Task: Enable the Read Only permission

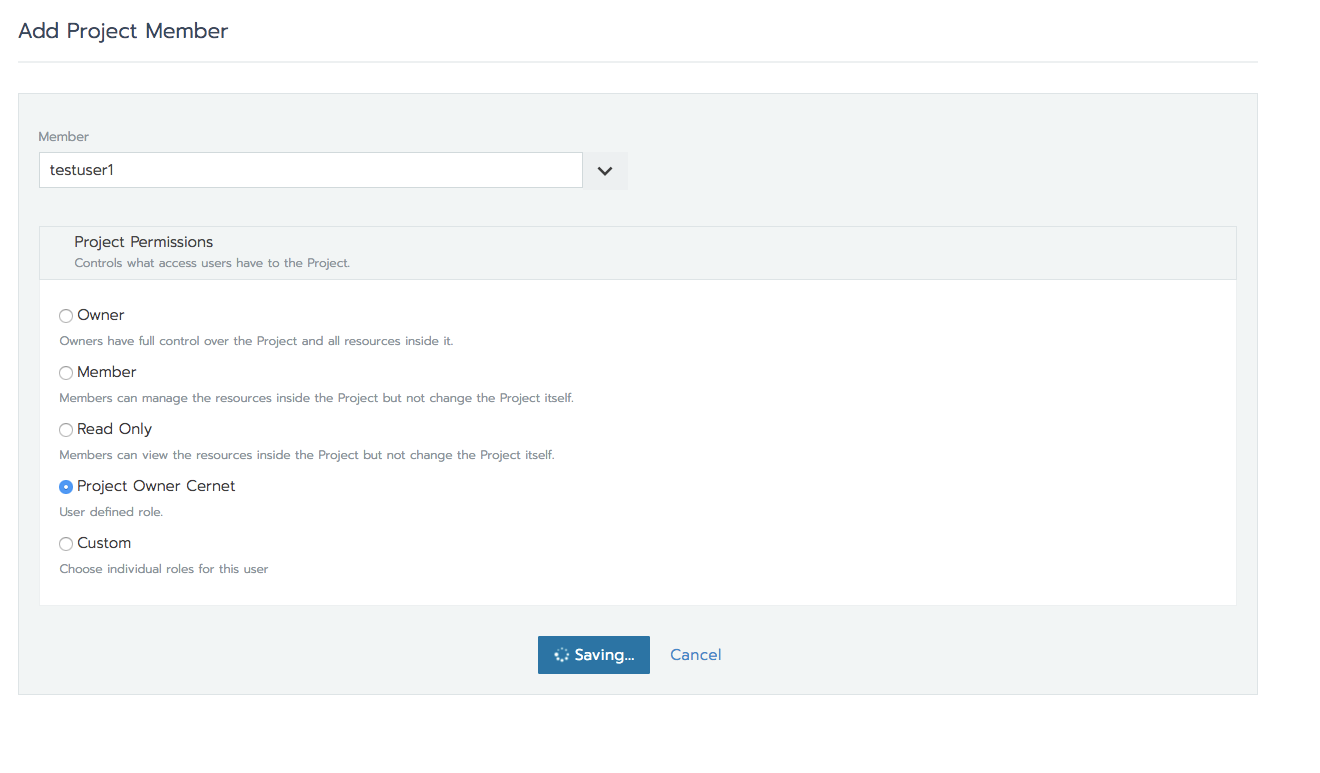Action: [x=65, y=429]
